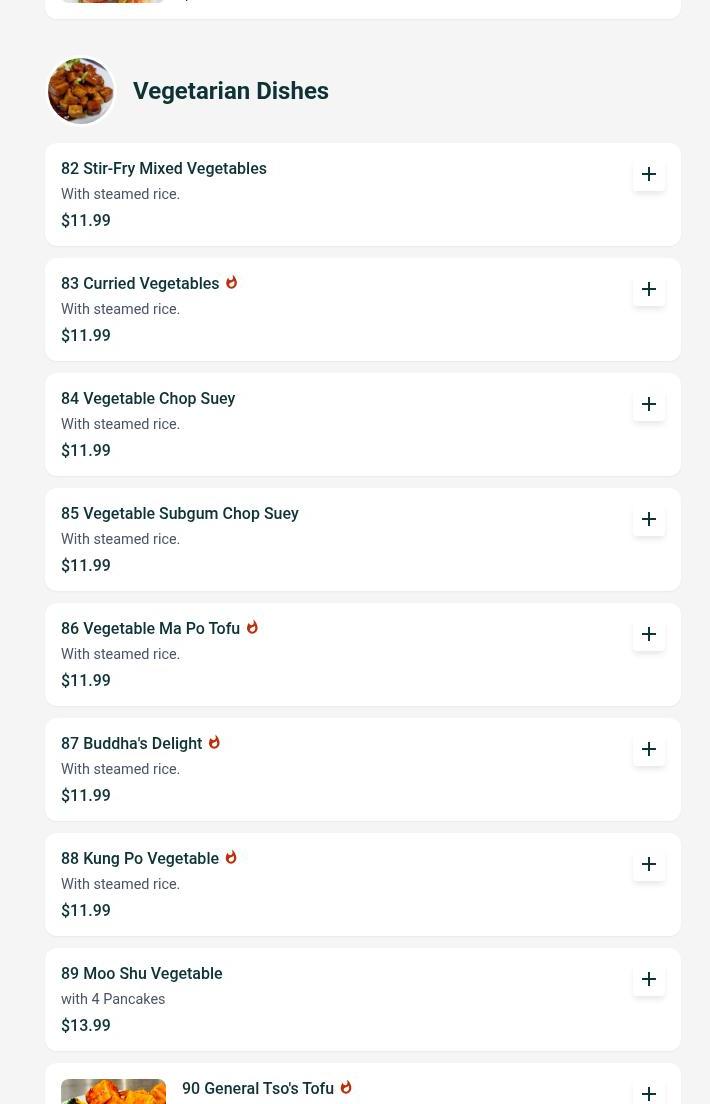Open General Tso's Tofu dish photo
710x1104 pixels.
[113, 1091]
